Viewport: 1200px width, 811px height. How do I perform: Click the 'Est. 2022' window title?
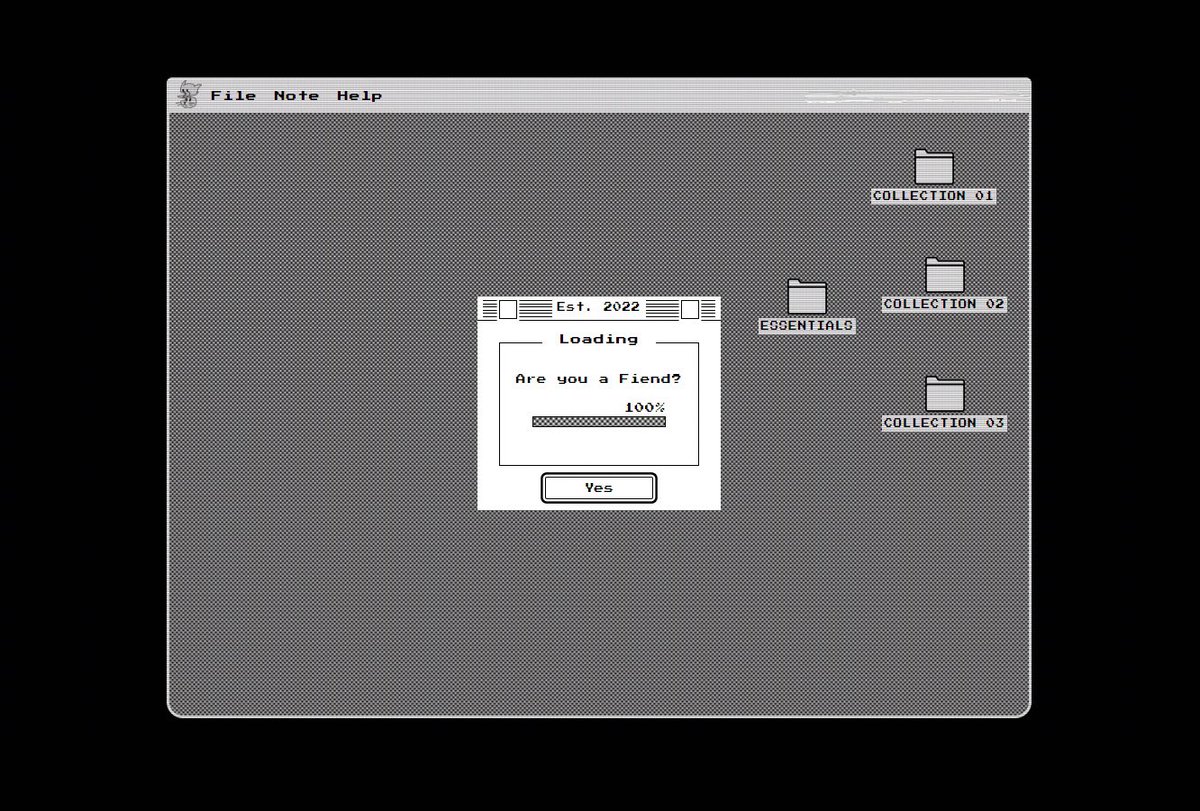click(x=598, y=307)
